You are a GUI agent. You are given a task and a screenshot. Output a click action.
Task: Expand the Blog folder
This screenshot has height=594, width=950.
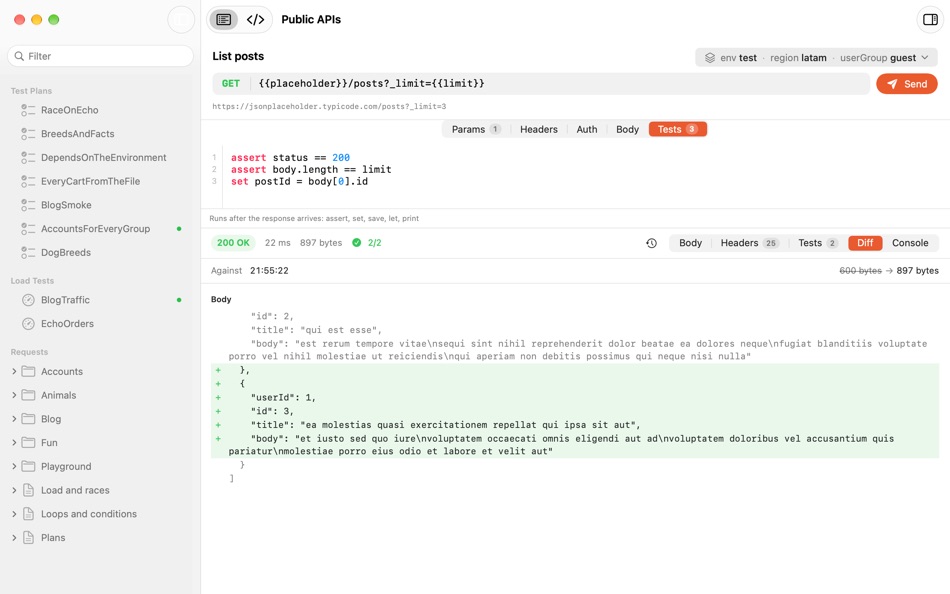14,419
